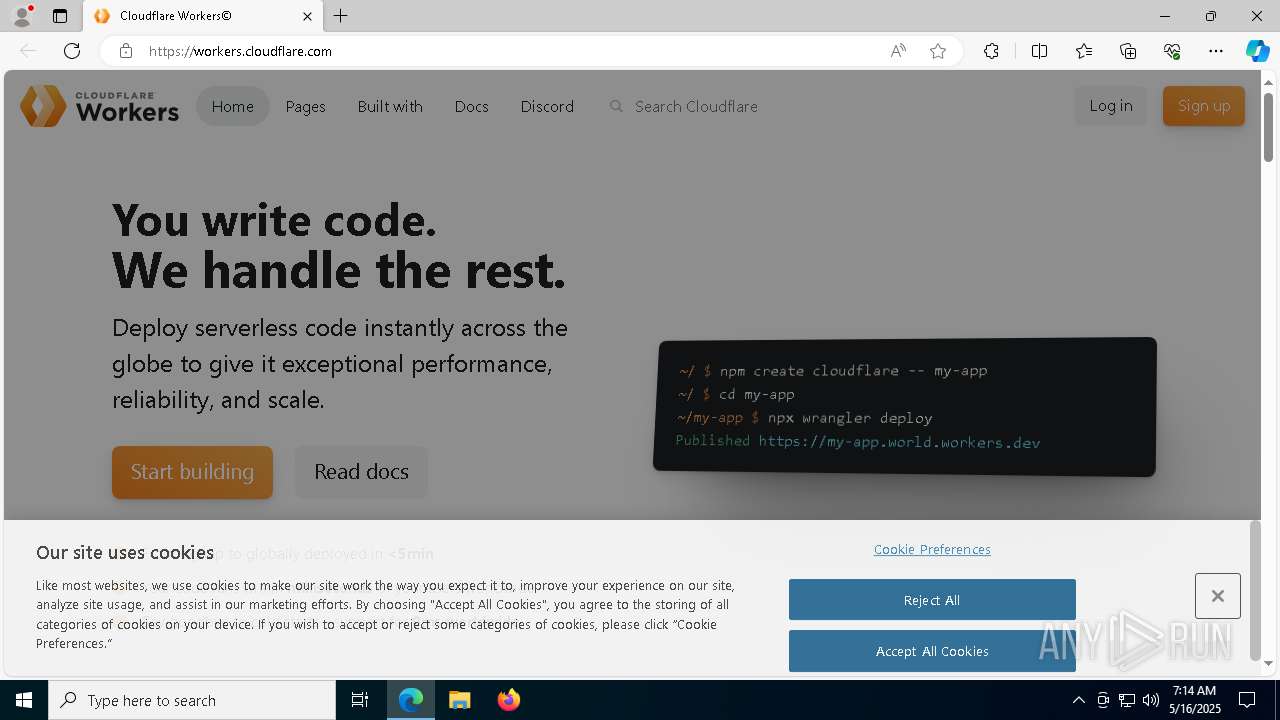
Task: Open the Favorites list
Action: click(1084, 51)
